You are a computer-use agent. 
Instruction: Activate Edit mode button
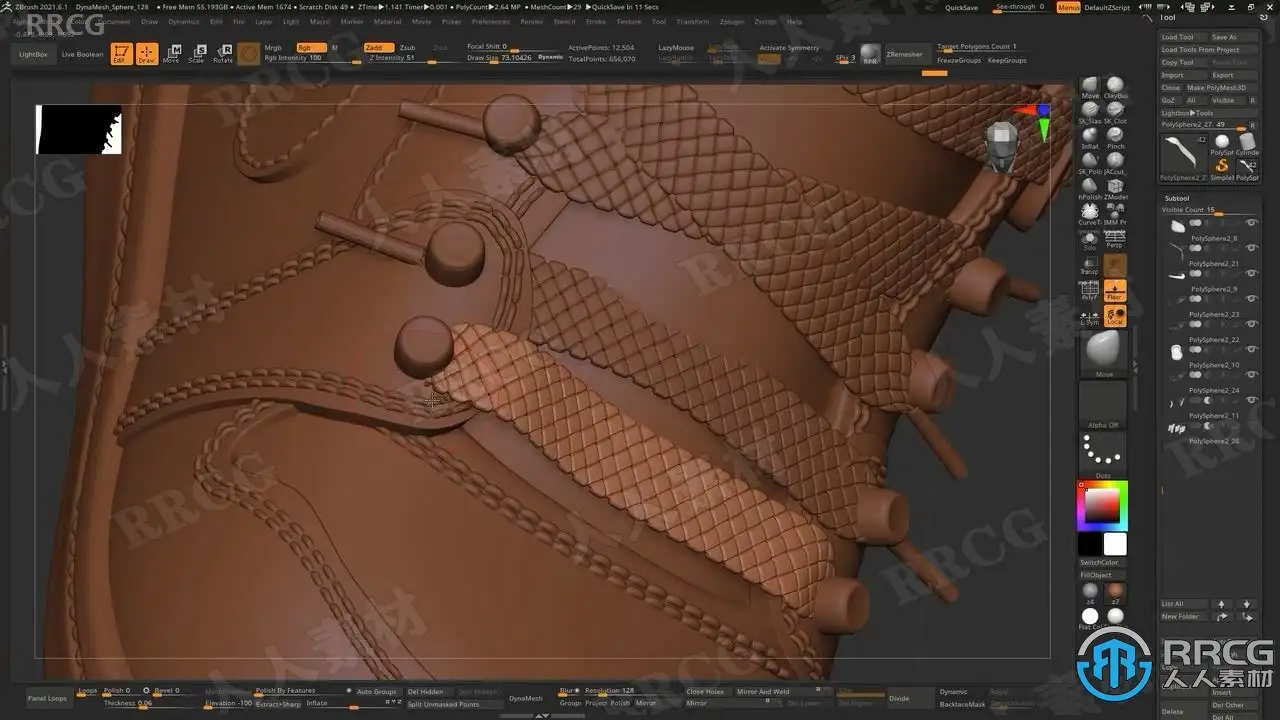(121, 54)
